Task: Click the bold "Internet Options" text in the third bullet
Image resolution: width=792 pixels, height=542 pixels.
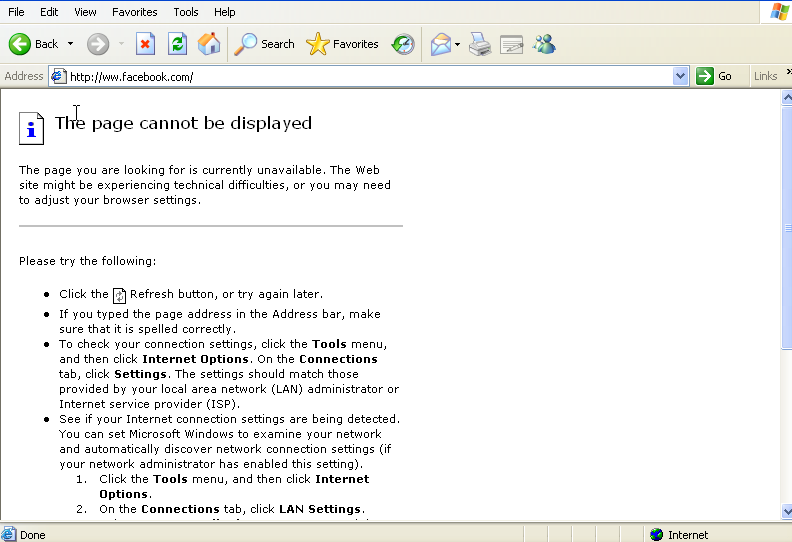Action: click(195, 359)
